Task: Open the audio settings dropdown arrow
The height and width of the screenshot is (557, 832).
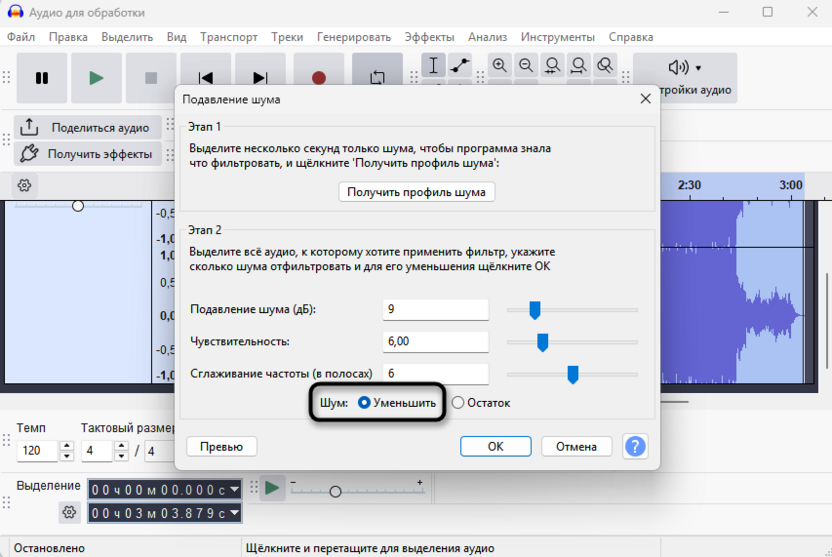Action: coord(698,68)
